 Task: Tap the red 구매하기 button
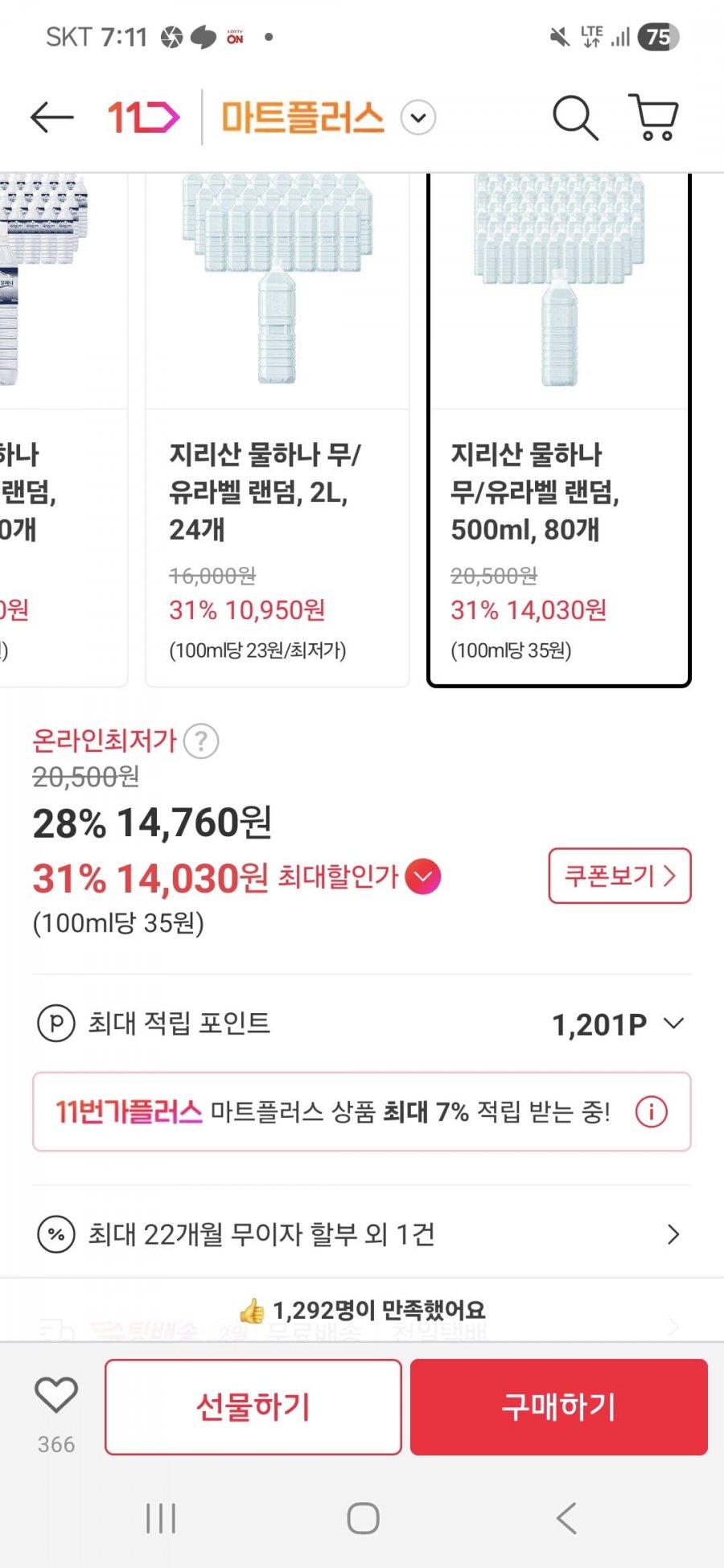coord(559,1407)
